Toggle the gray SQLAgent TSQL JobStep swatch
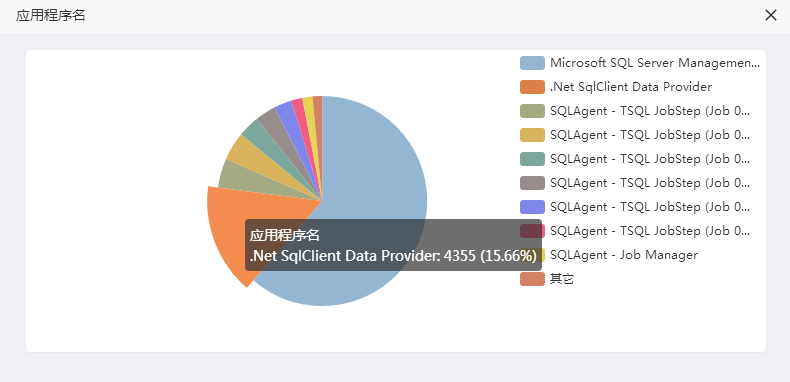The height and width of the screenshot is (382, 790). click(532, 183)
